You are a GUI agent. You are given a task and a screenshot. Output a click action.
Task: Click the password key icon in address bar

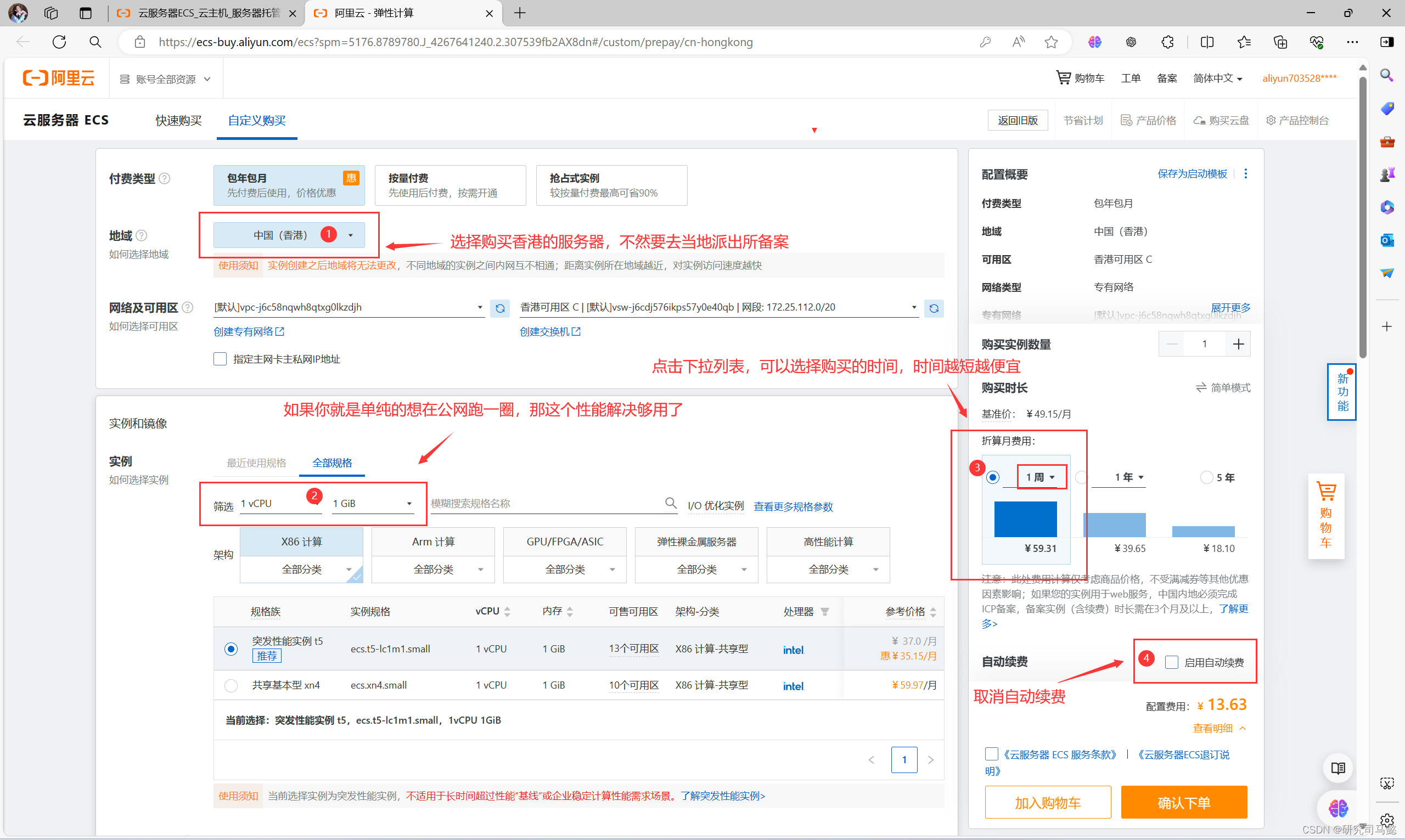[x=985, y=42]
